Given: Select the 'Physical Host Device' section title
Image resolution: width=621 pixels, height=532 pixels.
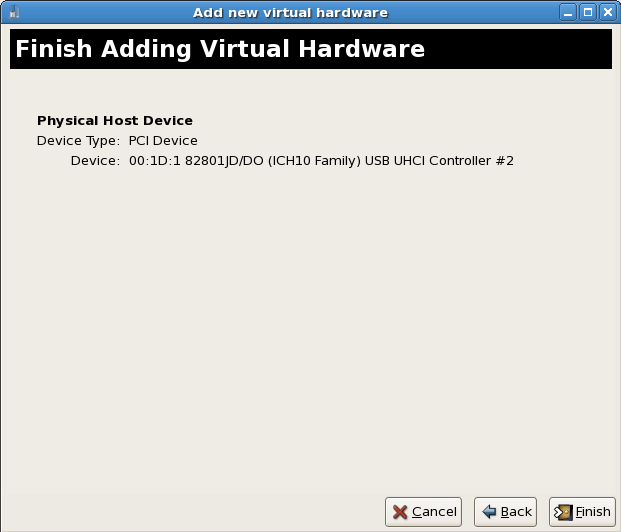Looking at the screenshot, I should coord(115,121).
